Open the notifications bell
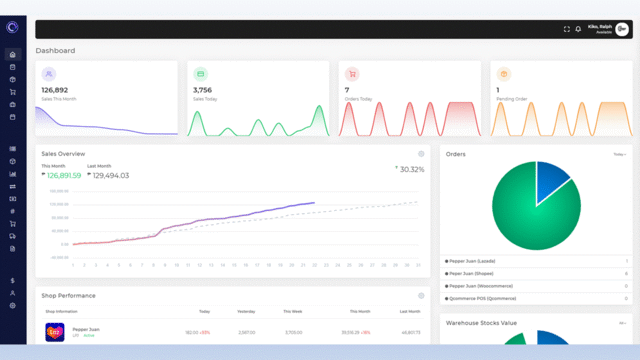This screenshot has height=360, width=640. pos(578,29)
